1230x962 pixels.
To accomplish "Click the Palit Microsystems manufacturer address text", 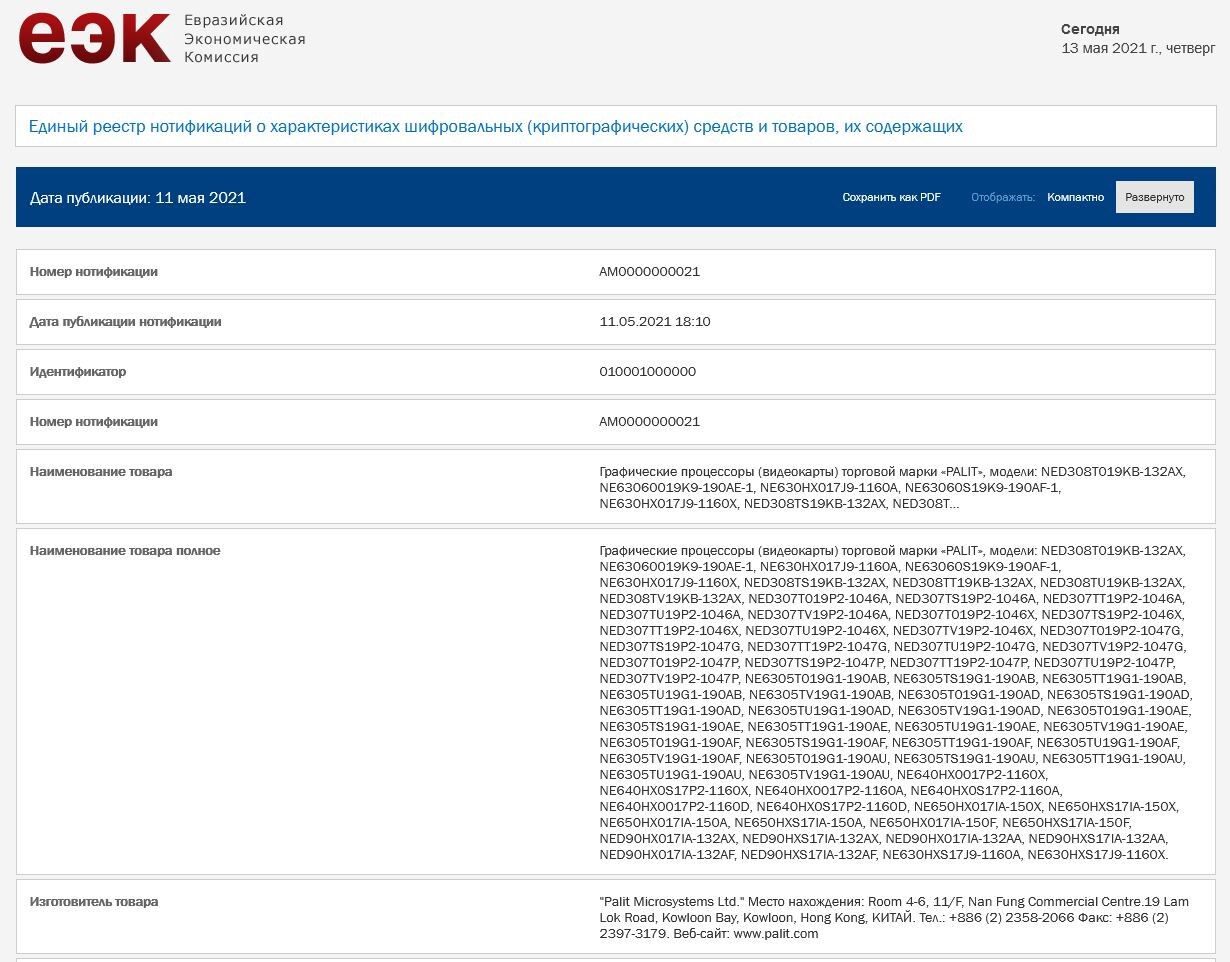I will pyautogui.click(x=894, y=918).
